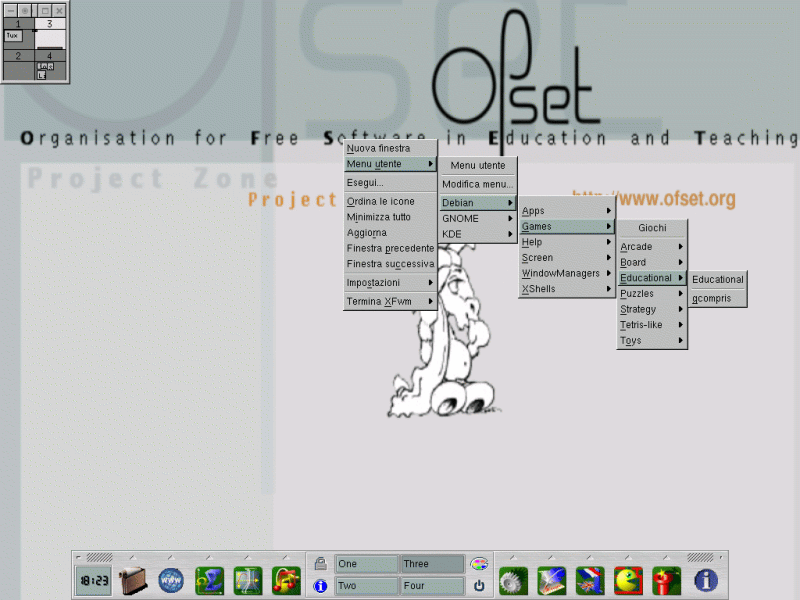Expand the Strategy submenu
This screenshot has width=800, height=600.
pyautogui.click(x=652, y=309)
